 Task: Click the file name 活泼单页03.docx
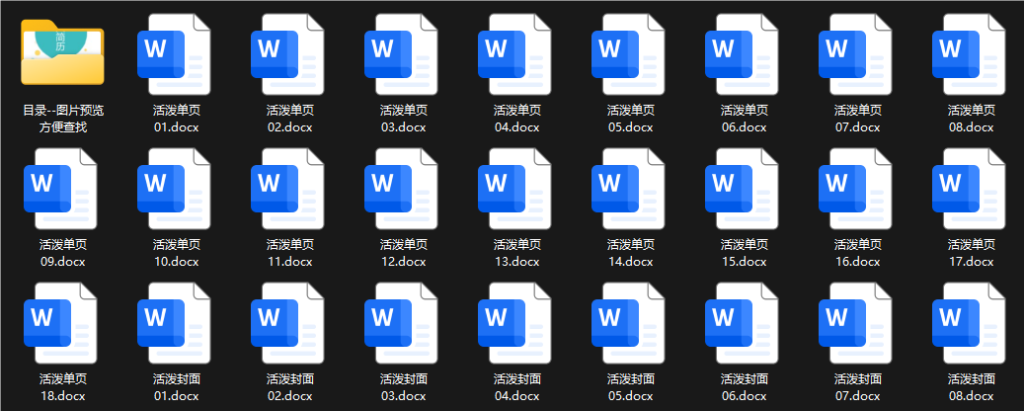[x=404, y=118]
